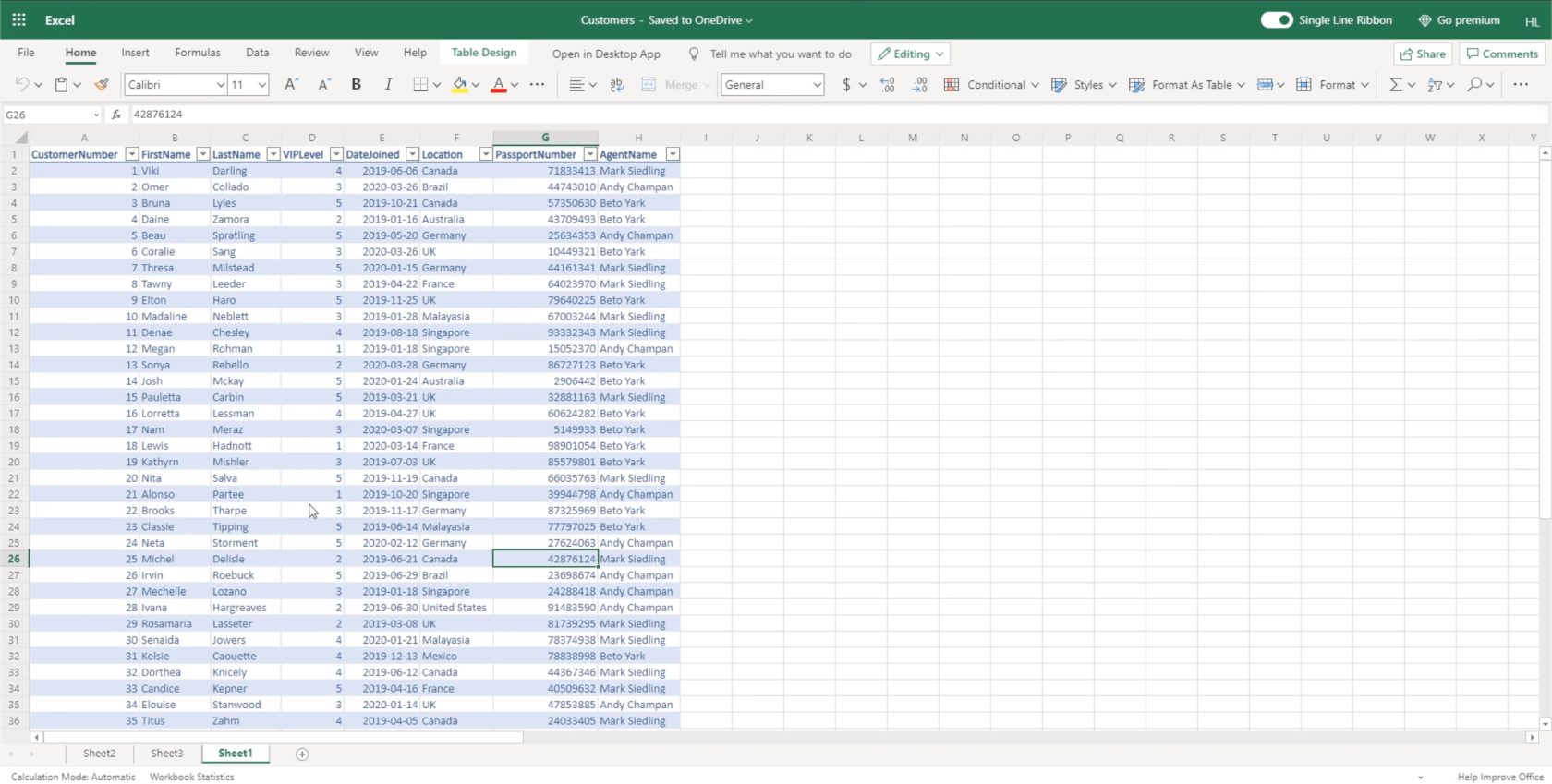This screenshot has height=784, width=1552.
Task: Switch to the View tab
Action: 366,53
